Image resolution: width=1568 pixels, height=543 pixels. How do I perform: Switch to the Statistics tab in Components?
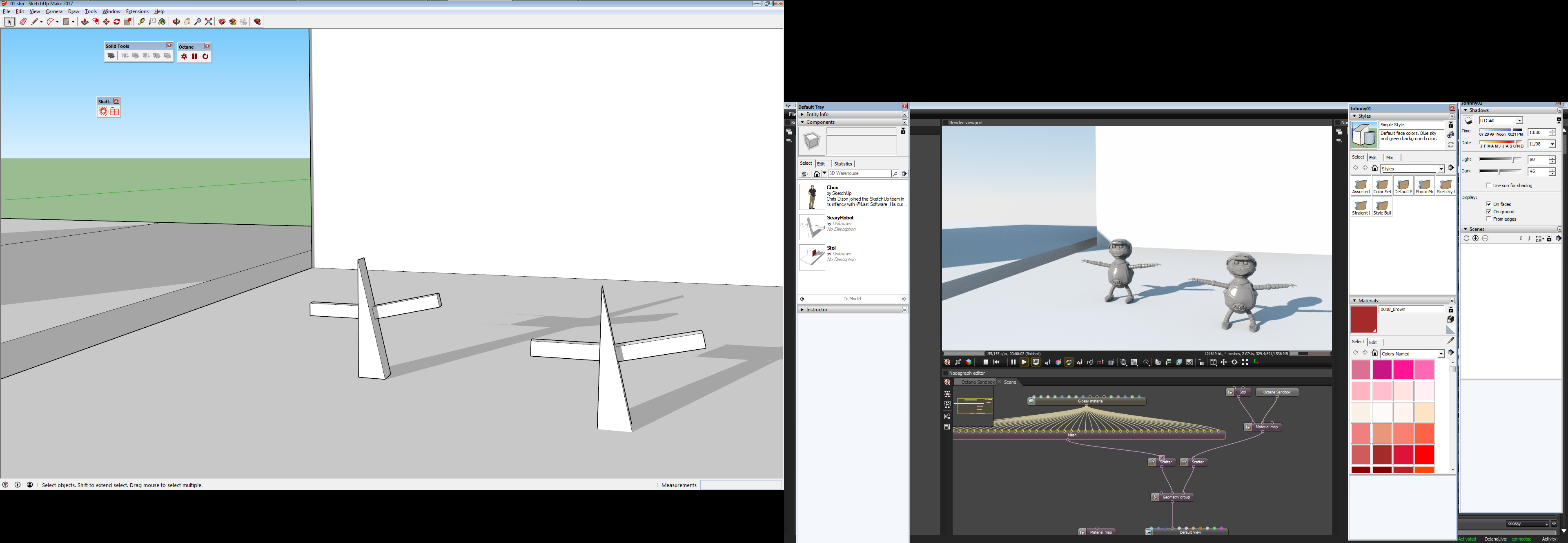pos(843,164)
